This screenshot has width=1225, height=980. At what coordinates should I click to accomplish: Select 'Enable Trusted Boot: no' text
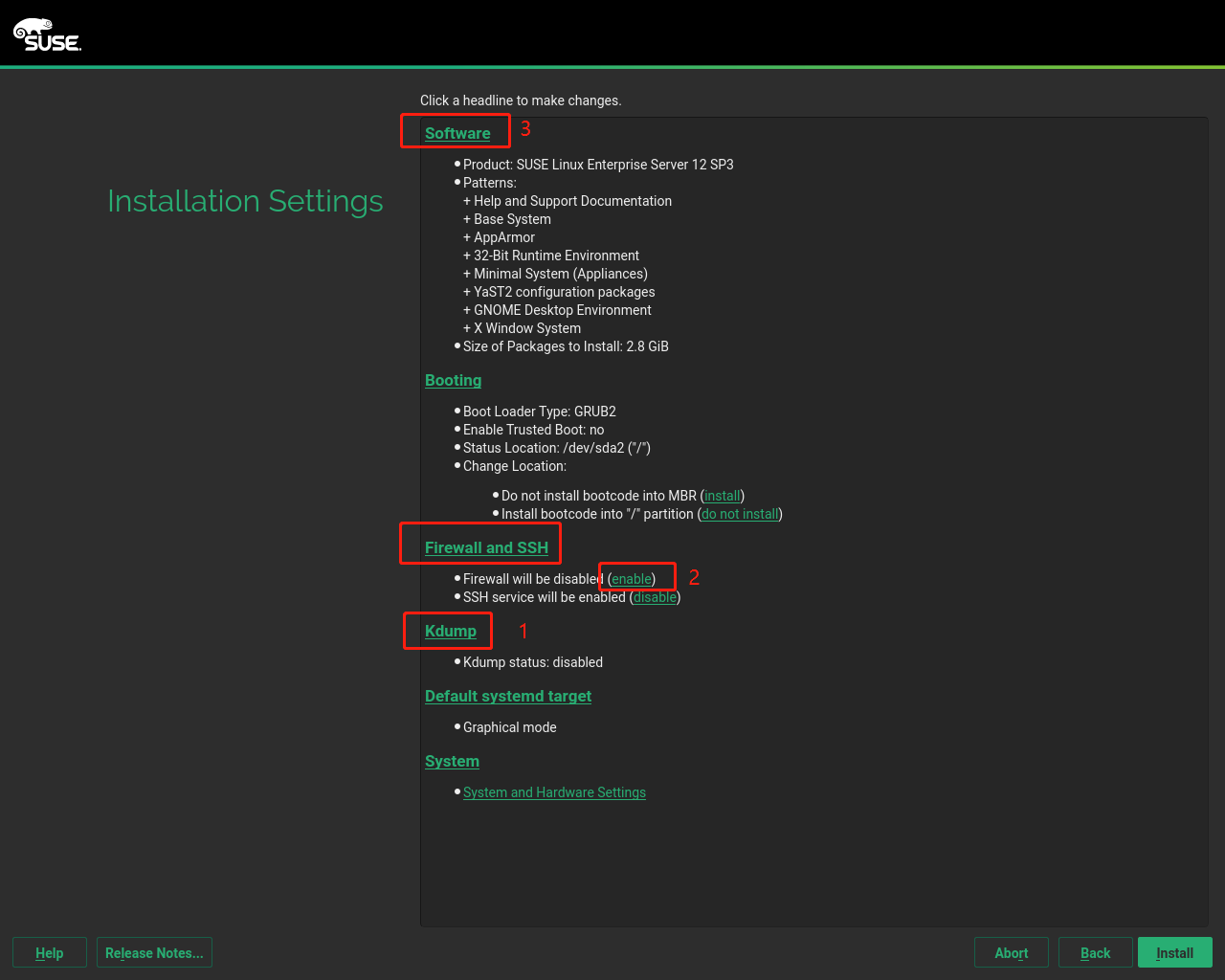[x=534, y=430]
